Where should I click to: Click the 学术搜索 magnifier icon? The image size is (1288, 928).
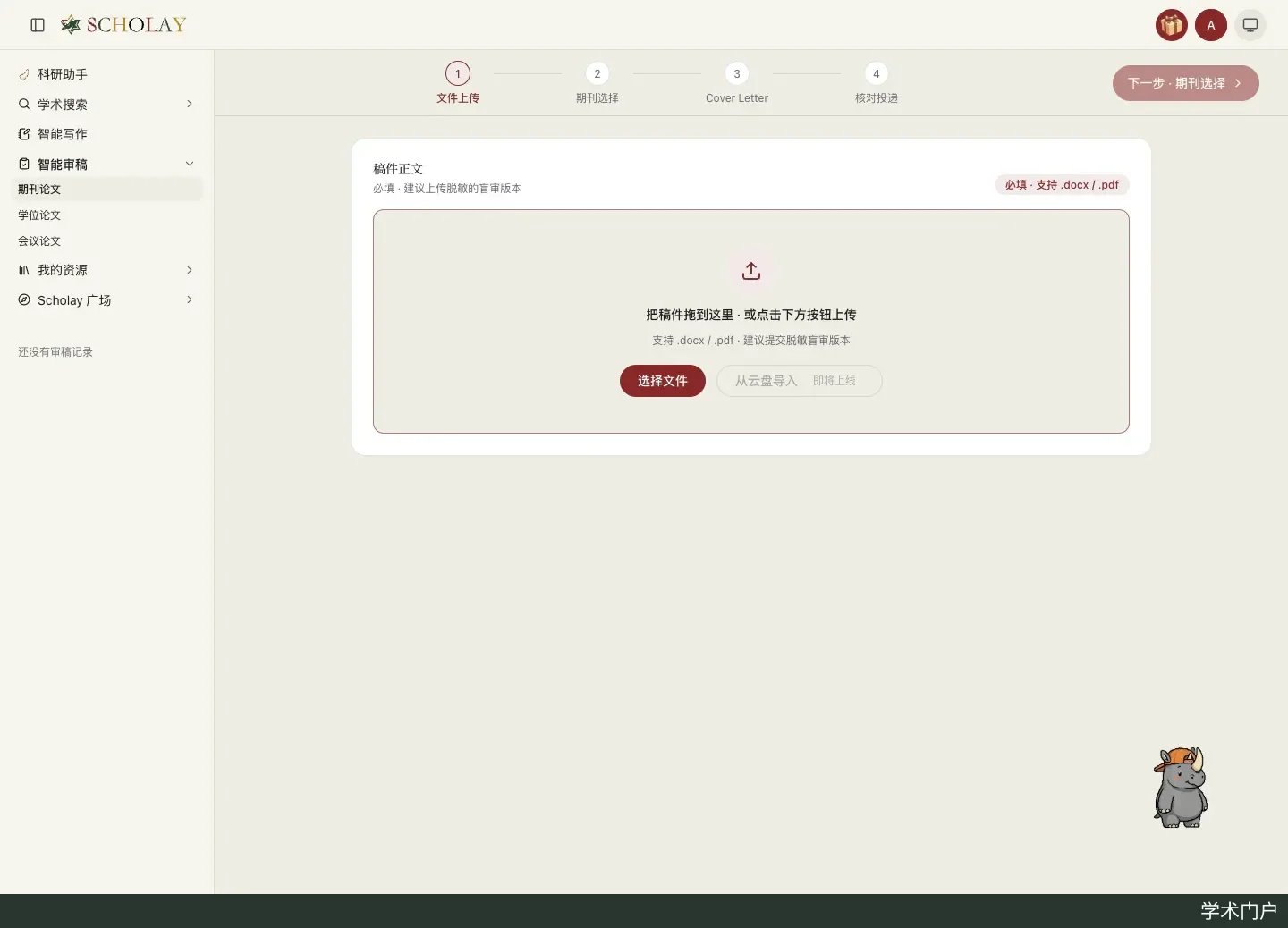tap(24, 105)
